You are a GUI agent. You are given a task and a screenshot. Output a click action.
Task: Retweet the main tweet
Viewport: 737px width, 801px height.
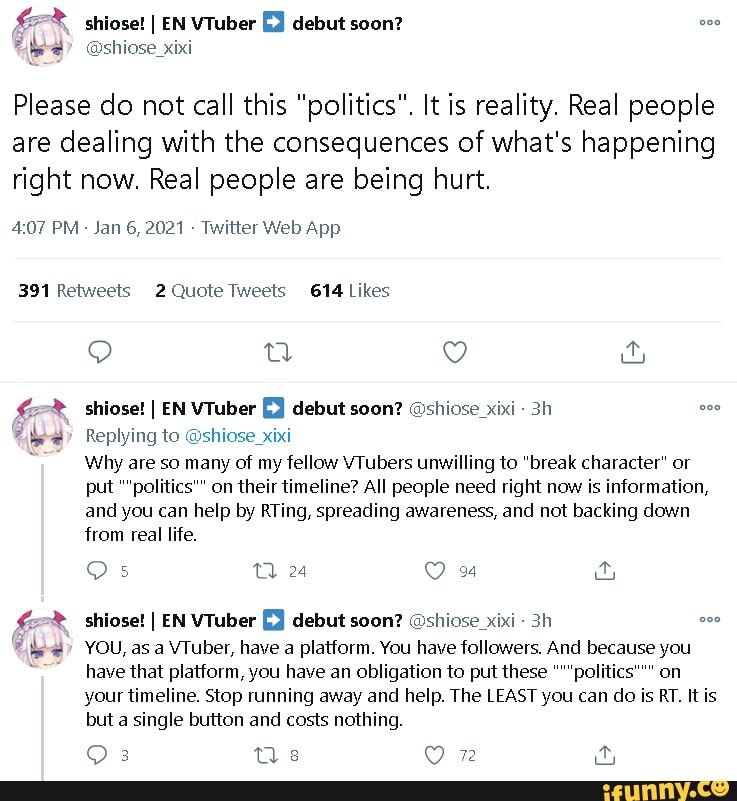276,352
